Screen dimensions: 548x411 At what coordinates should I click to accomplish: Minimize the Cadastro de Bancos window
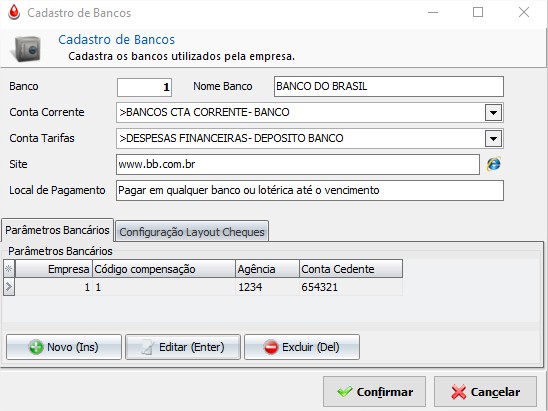click(433, 12)
